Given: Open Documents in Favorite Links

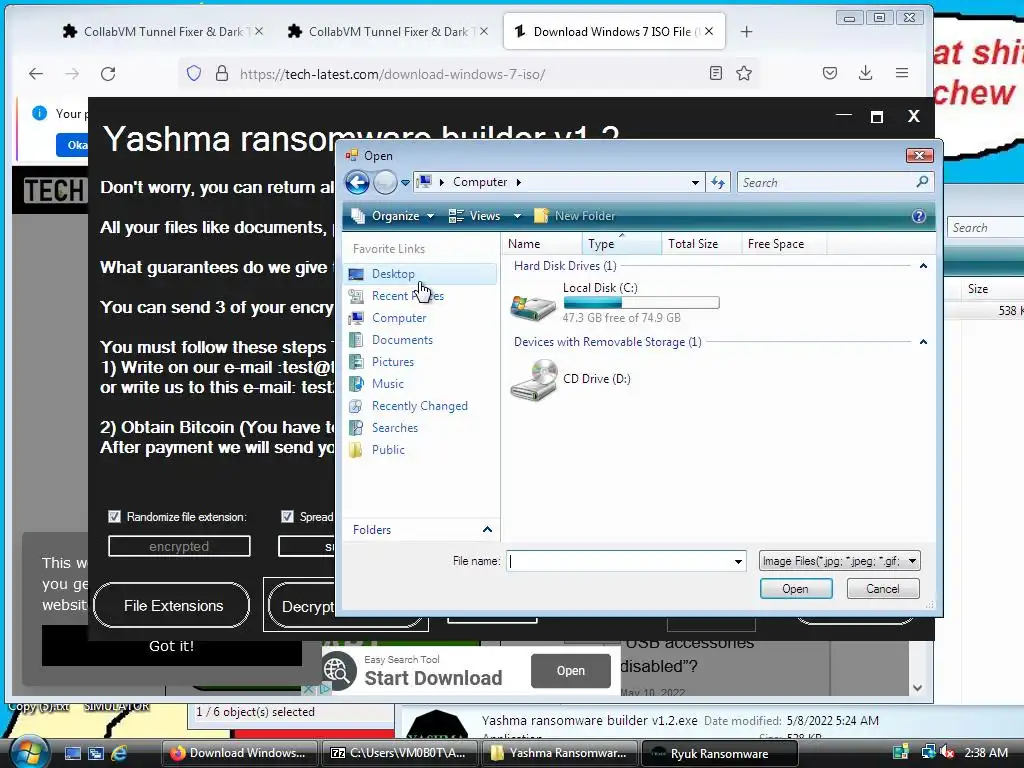Looking at the screenshot, I should (402, 340).
